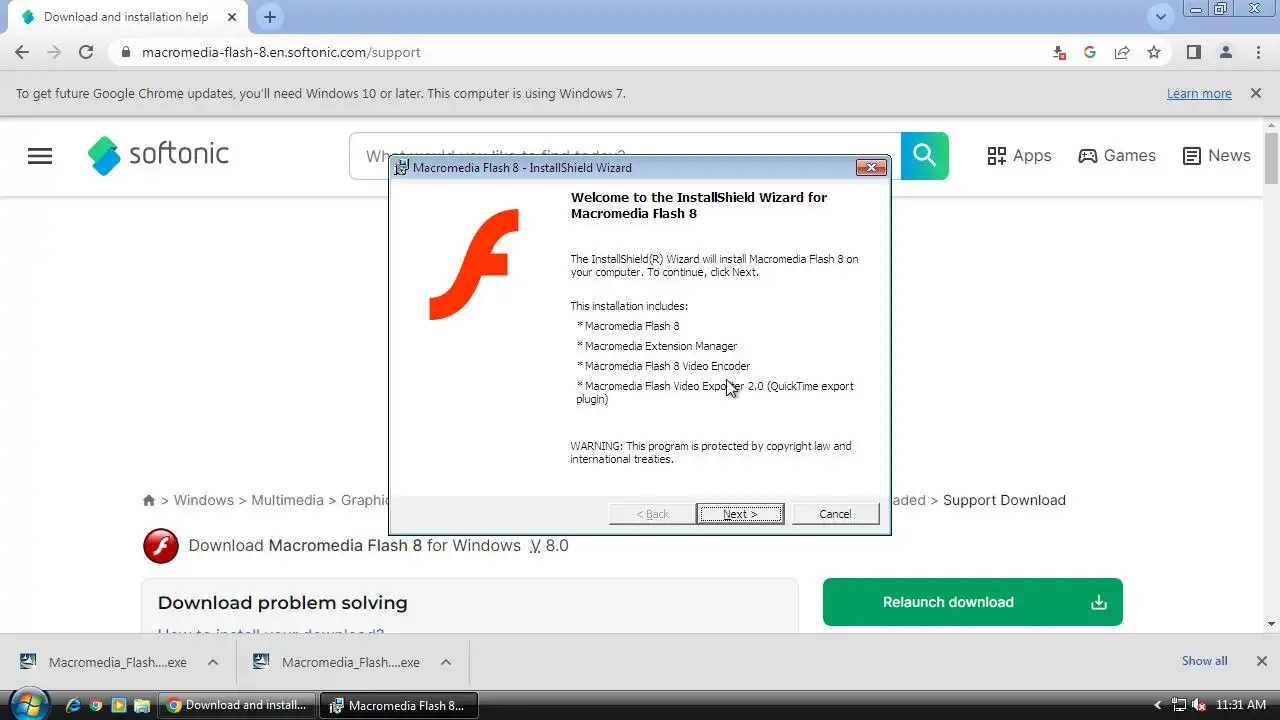Open the News section on Softonic
1280x720 pixels.
click(x=1216, y=156)
